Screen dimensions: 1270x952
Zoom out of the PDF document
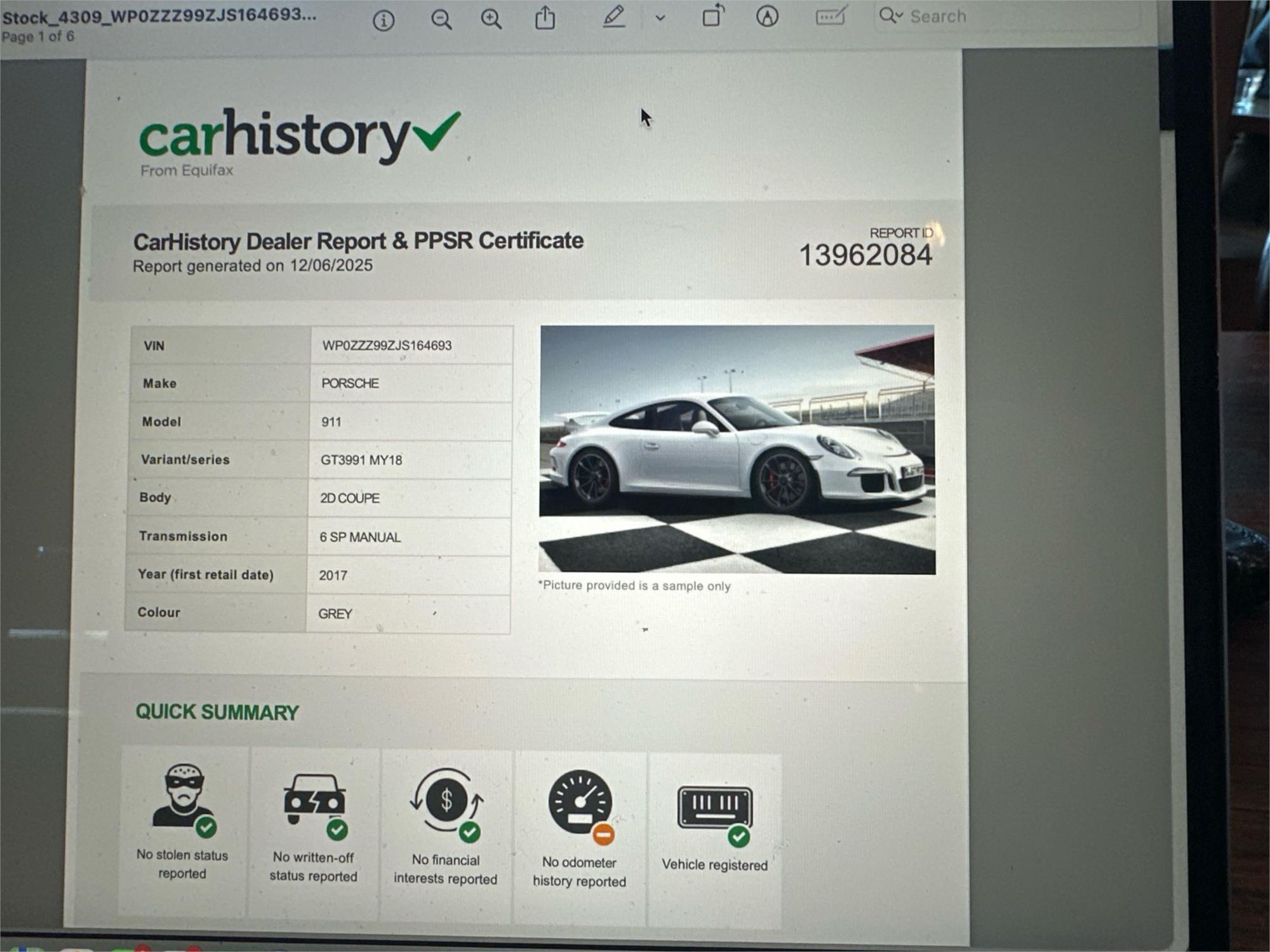pos(441,20)
